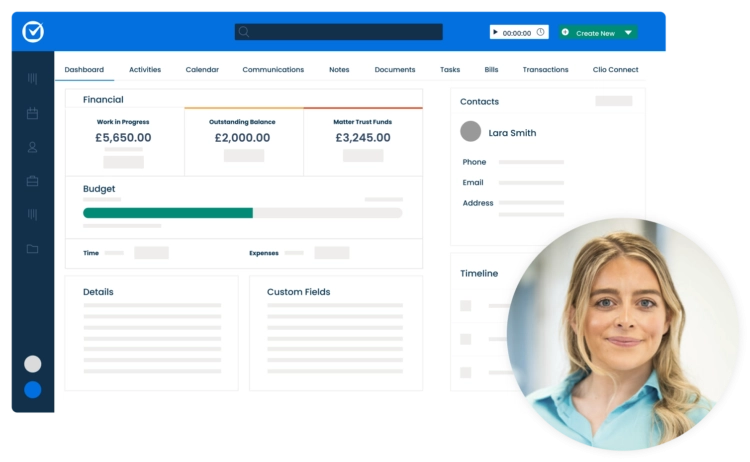Open the calendar icon in the sidebar
Viewport: 750px width, 462px height.
click(x=32, y=113)
